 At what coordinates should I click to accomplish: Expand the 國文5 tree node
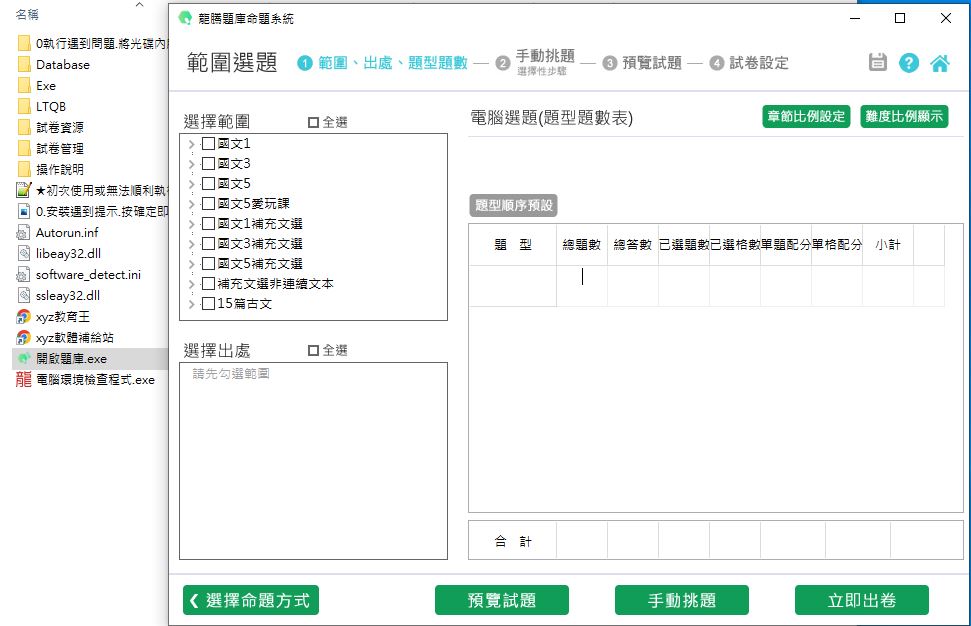point(191,184)
